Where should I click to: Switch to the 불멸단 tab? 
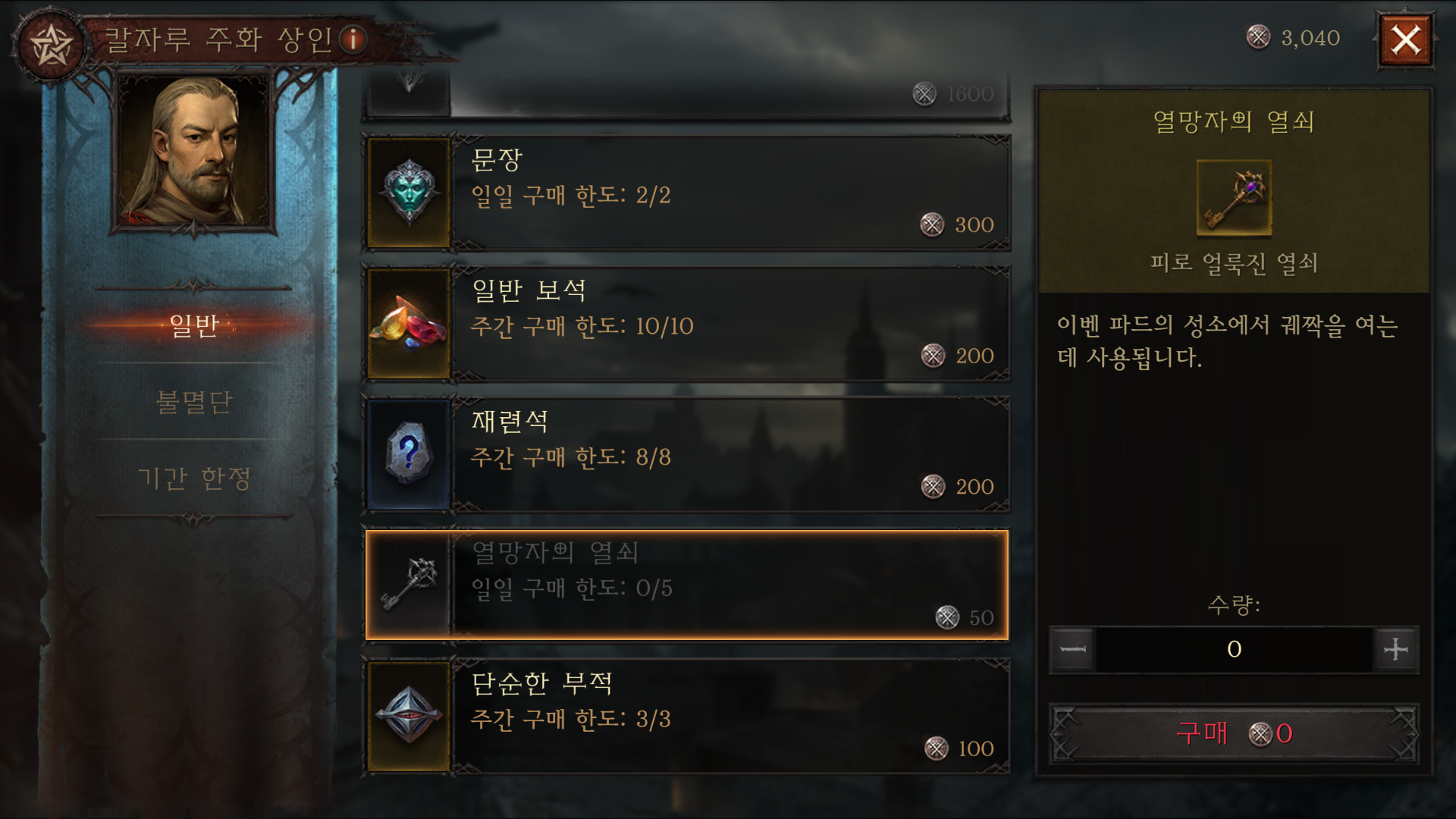tap(194, 401)
